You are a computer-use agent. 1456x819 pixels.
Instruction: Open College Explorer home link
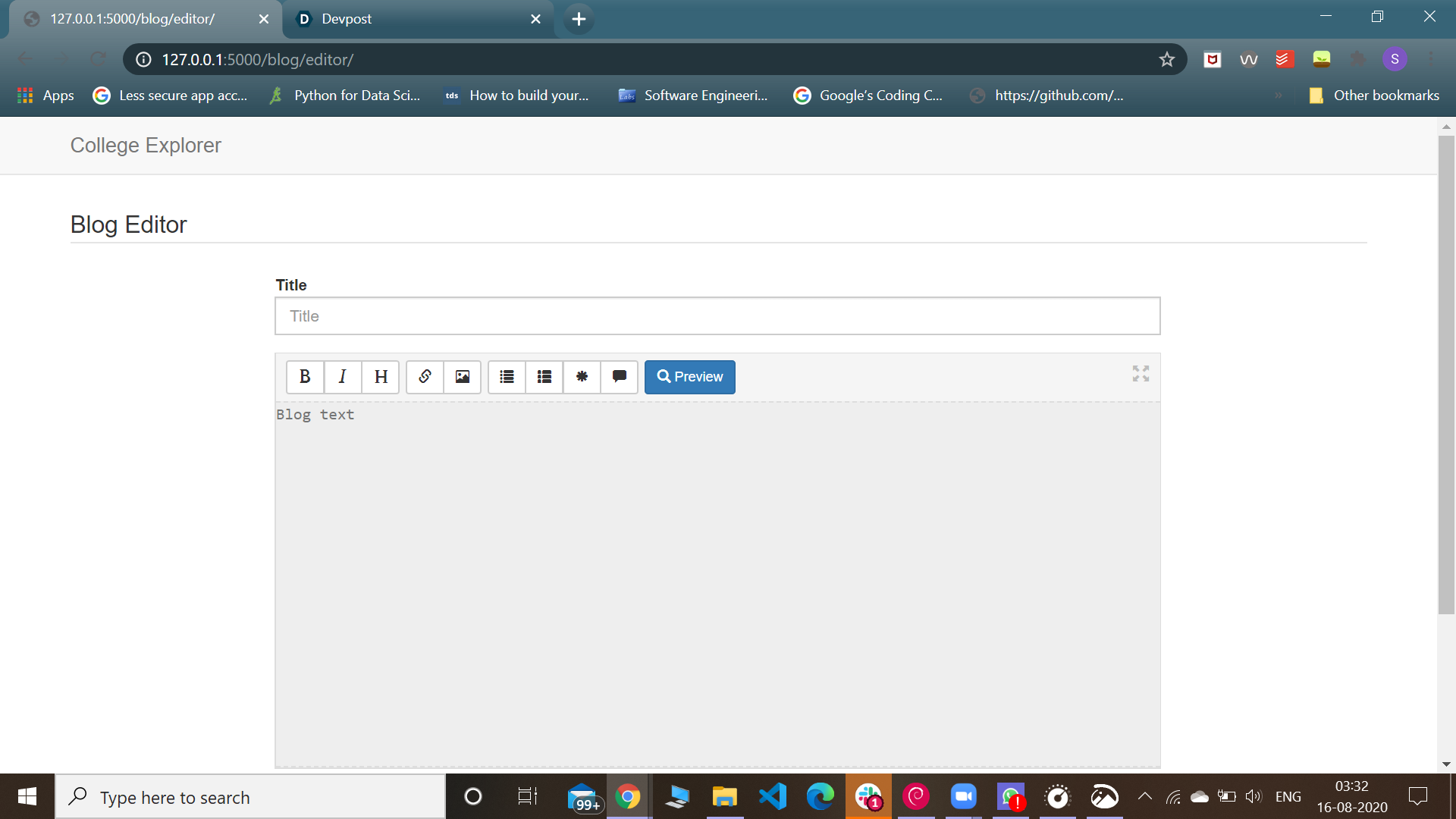pyautogui.click(x=146, y=145)
